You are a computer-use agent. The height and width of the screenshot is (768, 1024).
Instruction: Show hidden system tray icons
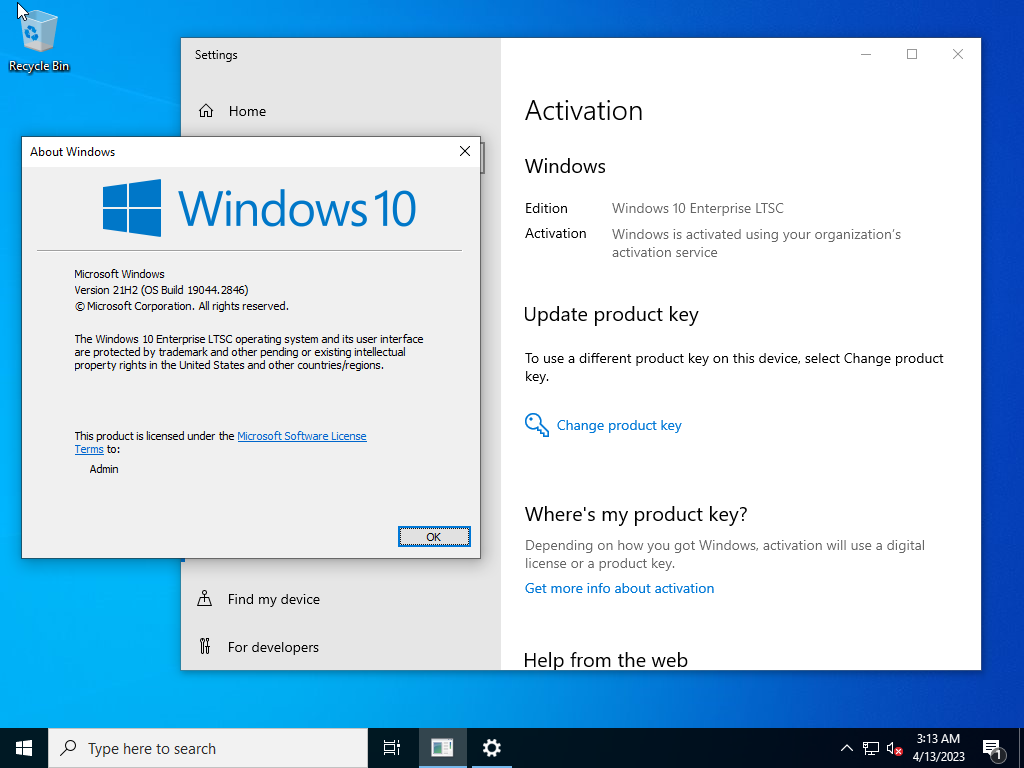(846, 748)
